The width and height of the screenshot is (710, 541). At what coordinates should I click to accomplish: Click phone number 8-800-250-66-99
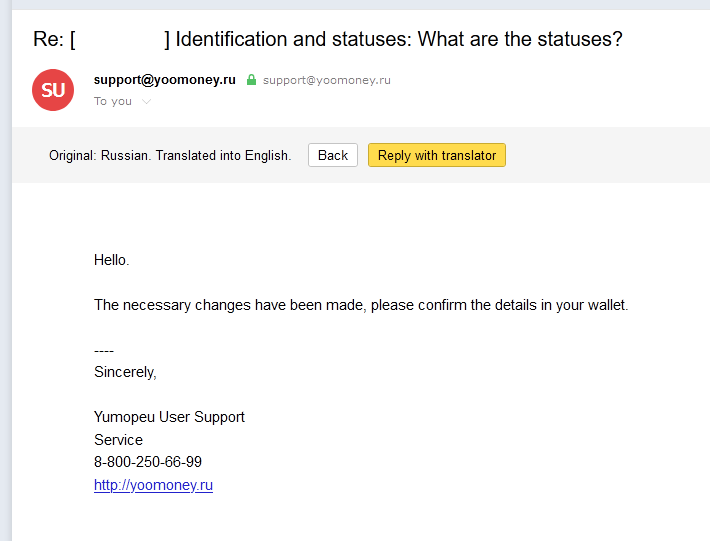(148, 462)
